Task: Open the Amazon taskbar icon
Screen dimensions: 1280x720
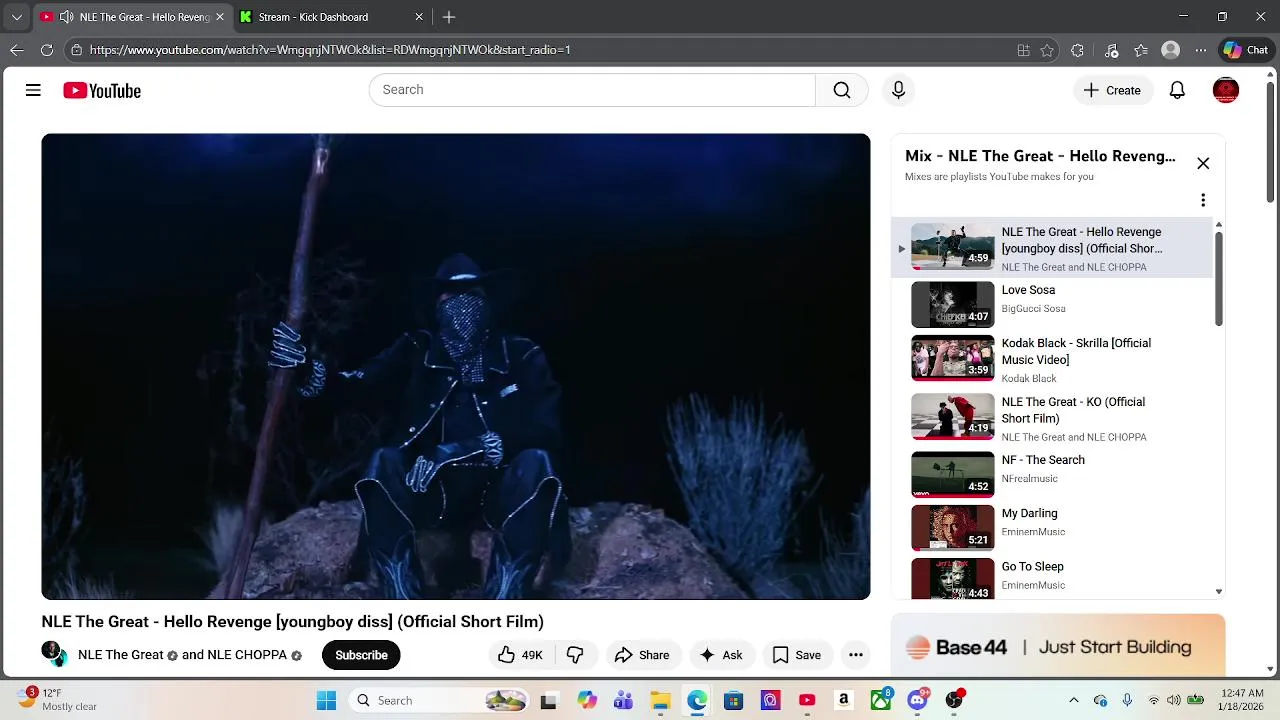Action: (844, 701)
